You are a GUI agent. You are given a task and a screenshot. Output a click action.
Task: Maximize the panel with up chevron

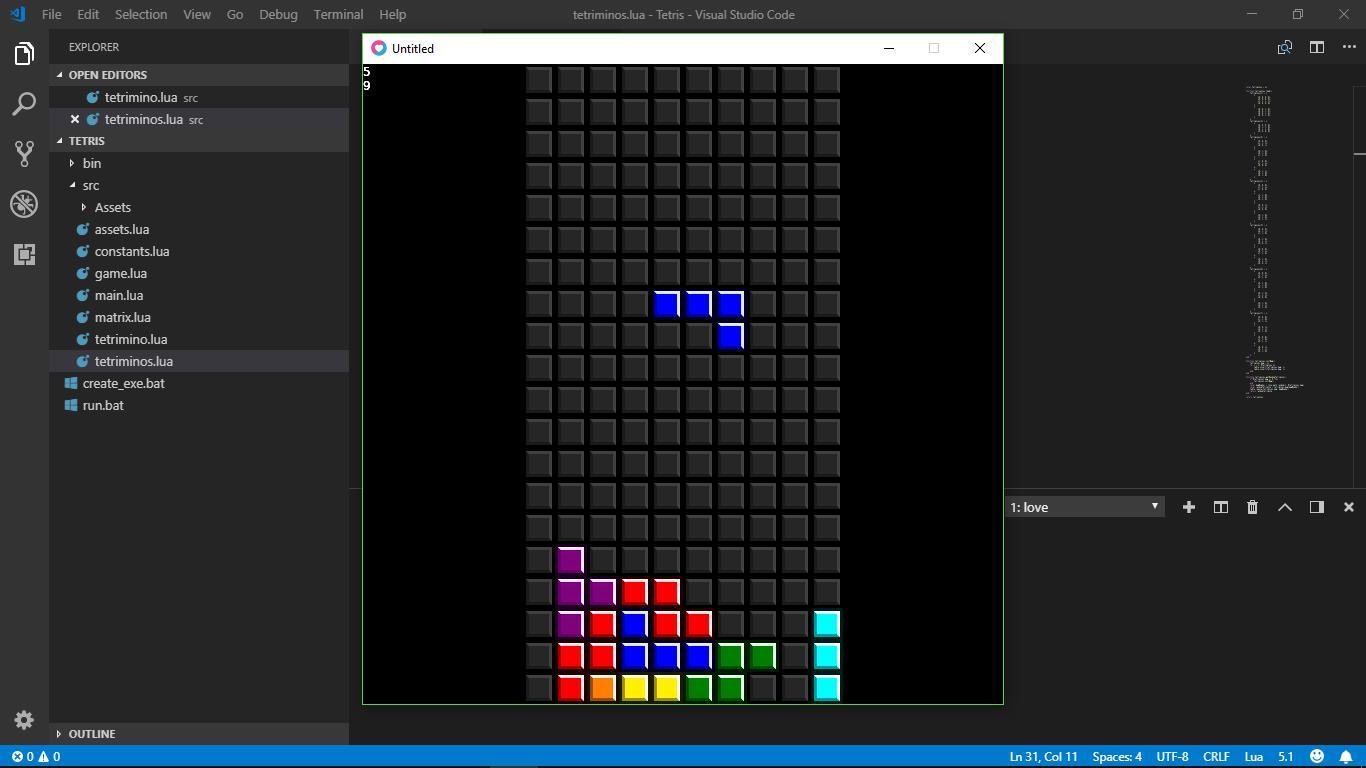(1285, 507)
